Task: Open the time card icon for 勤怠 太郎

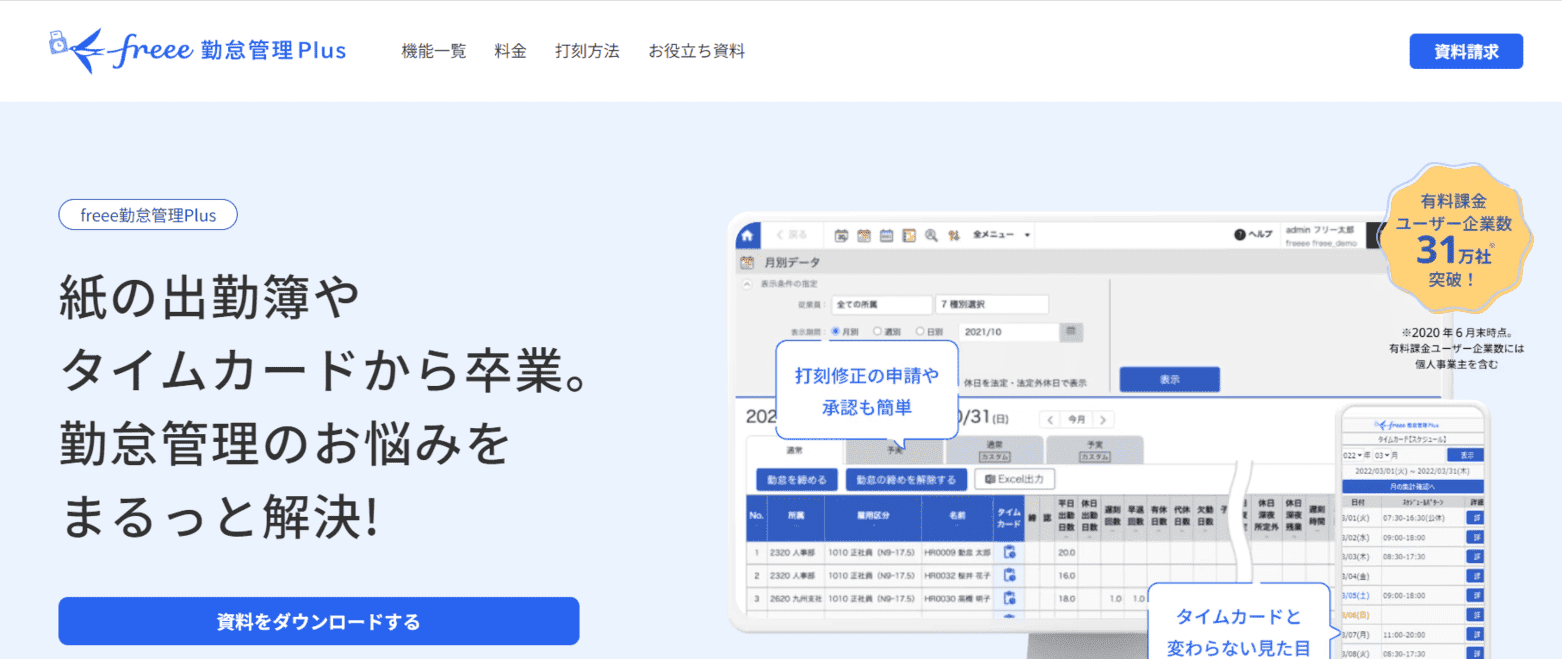Action: click(x=1009, y=552)
